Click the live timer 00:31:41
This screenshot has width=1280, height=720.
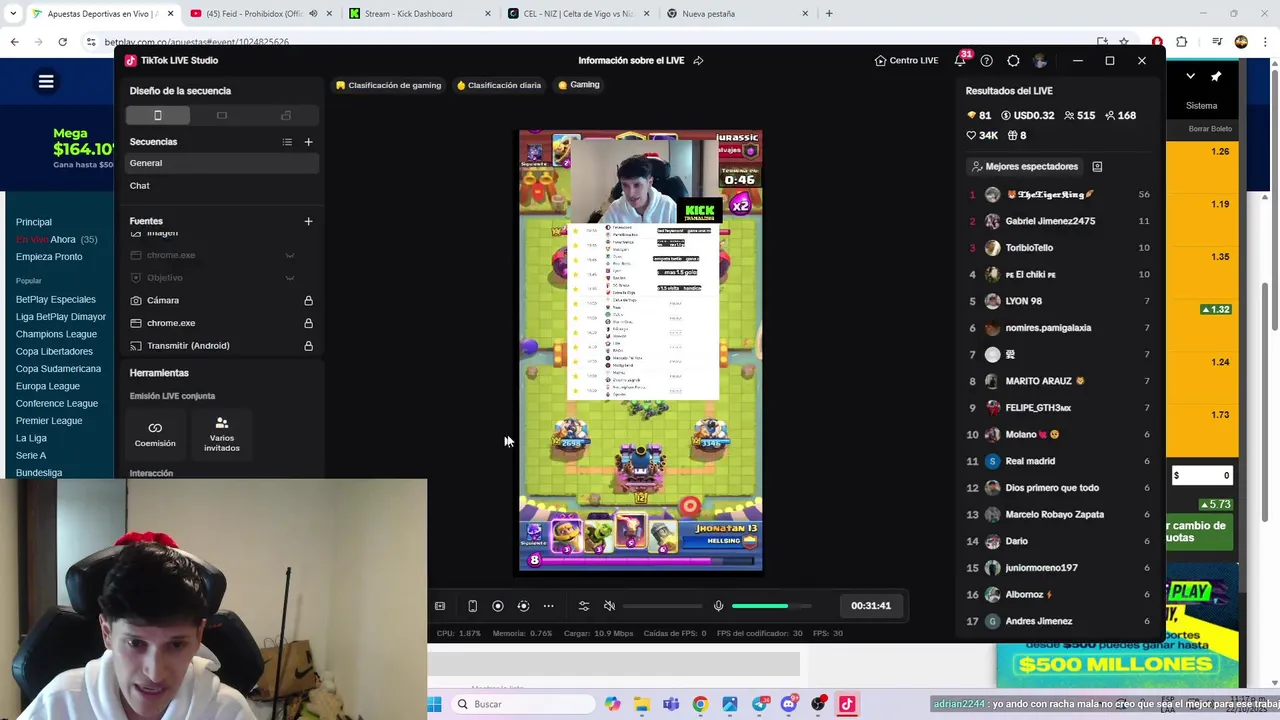click(871, 606)
